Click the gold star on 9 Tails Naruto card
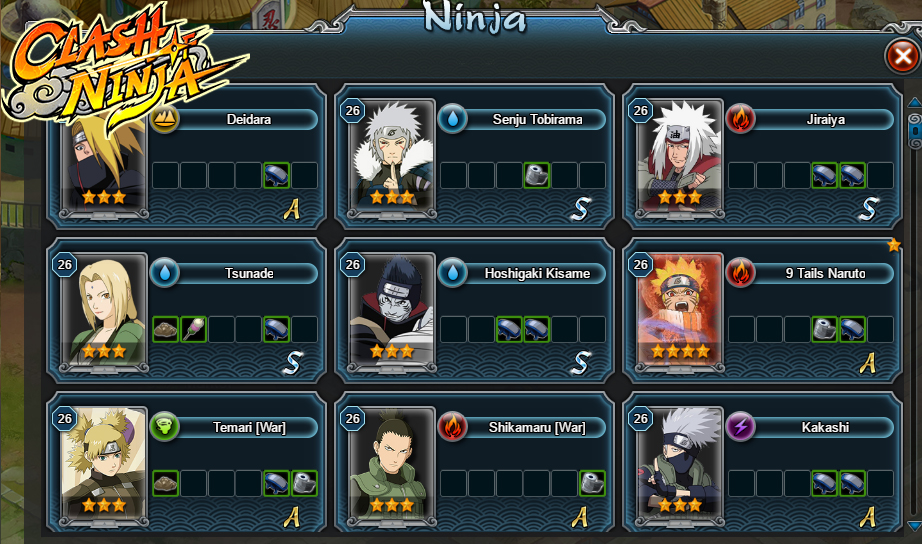 point(894,245)
